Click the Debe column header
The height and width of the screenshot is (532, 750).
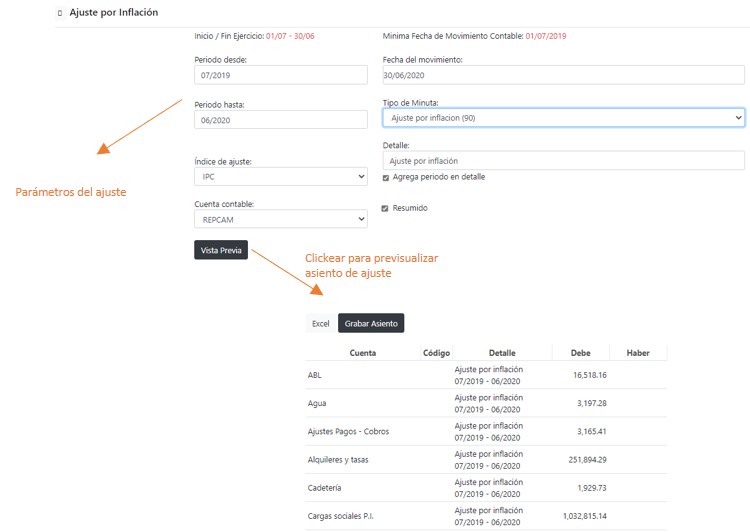(580, 353)
